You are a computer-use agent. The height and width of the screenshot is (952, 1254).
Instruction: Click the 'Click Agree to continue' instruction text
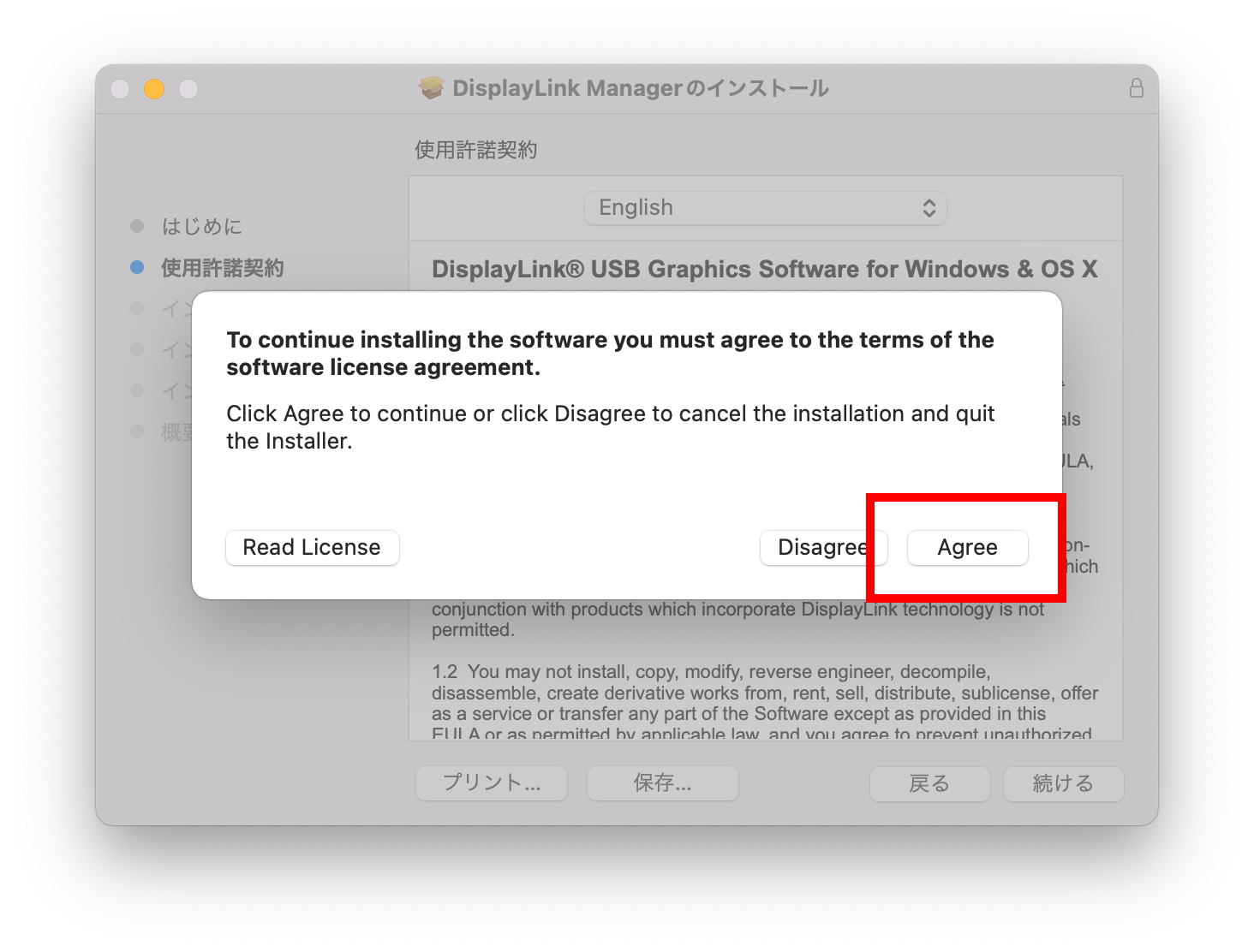(x=610, y=427)
